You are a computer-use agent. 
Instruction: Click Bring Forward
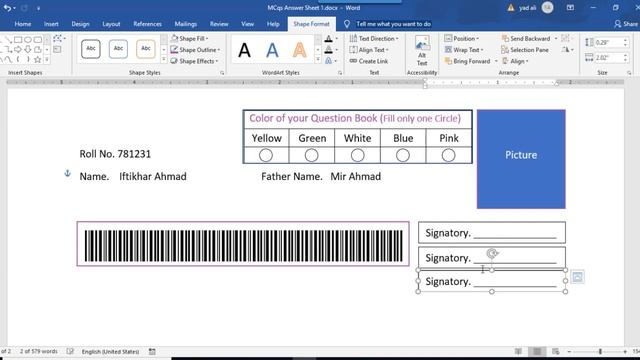tap(467, 61)
